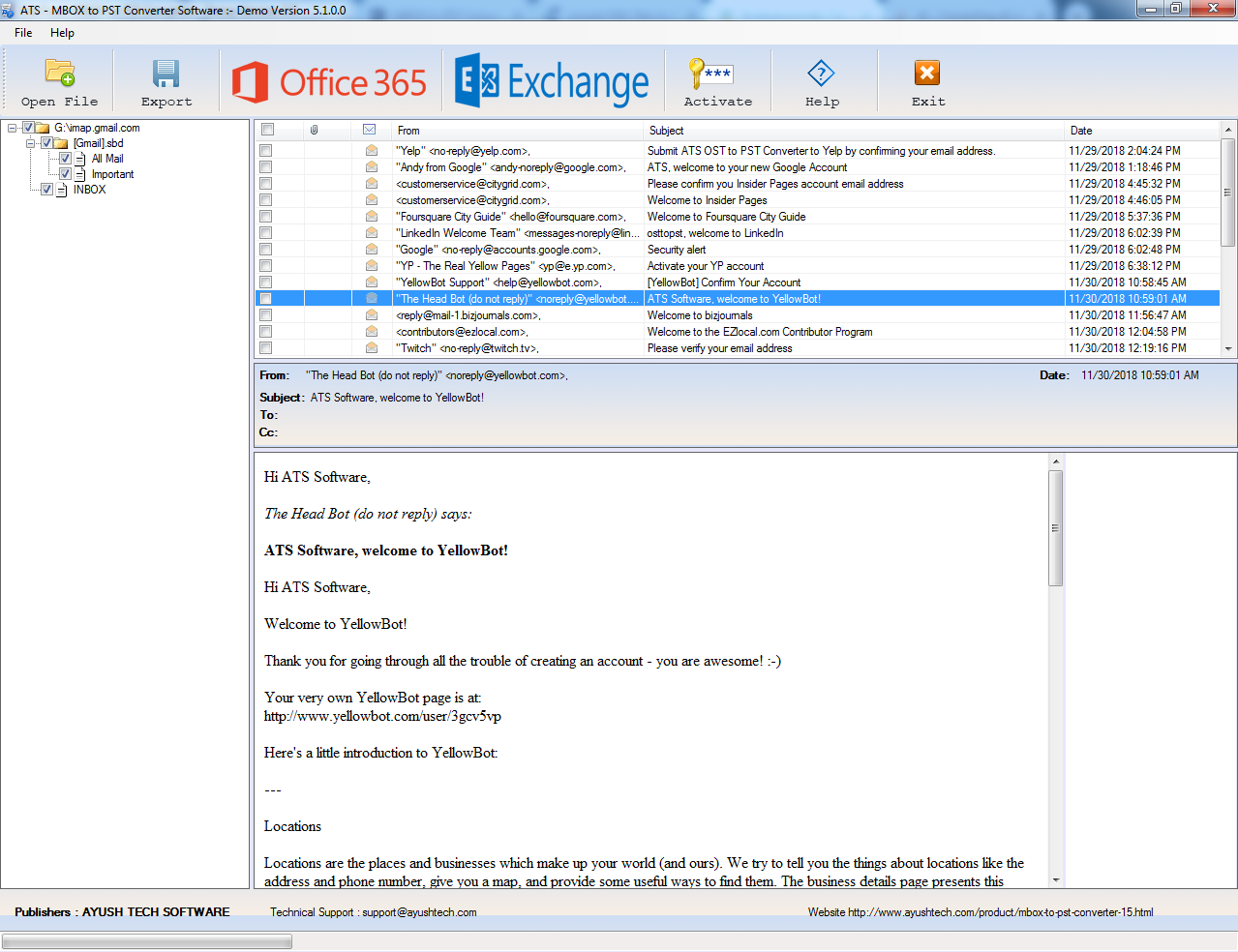Select the 'Welcome to bizjournals' email row
The image size is (1238, 952).
[x=738, y=315]
